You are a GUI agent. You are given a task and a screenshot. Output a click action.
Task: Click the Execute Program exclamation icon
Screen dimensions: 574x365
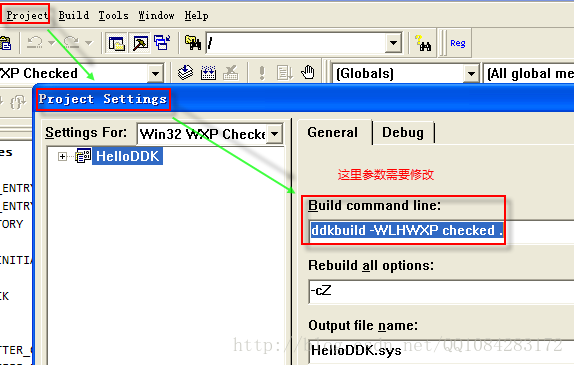tap(261, 72)
